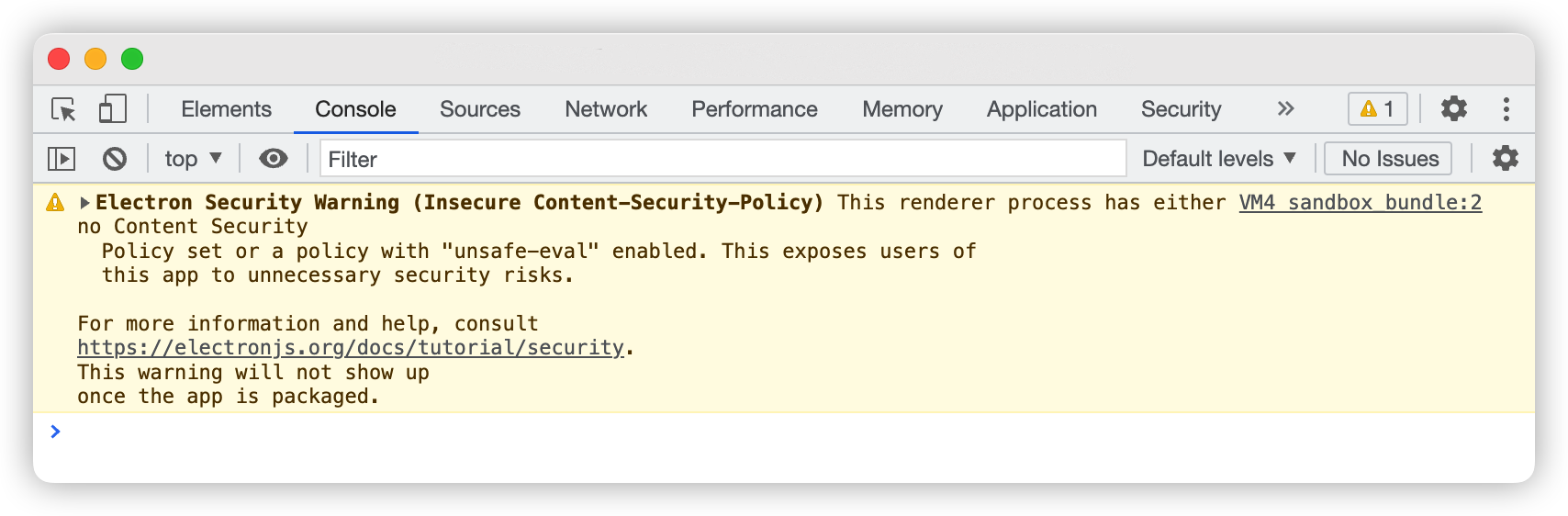The height and width of the screenshot is (516, 1568).
Task: Click the yellow warning triangle icon
Action: 56,202
